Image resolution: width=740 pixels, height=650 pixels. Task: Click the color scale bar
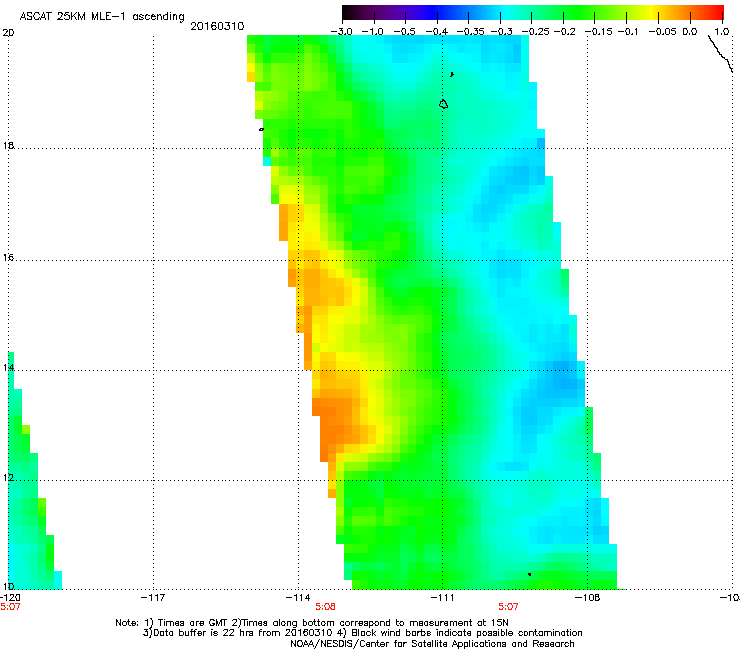coord(533,12)
